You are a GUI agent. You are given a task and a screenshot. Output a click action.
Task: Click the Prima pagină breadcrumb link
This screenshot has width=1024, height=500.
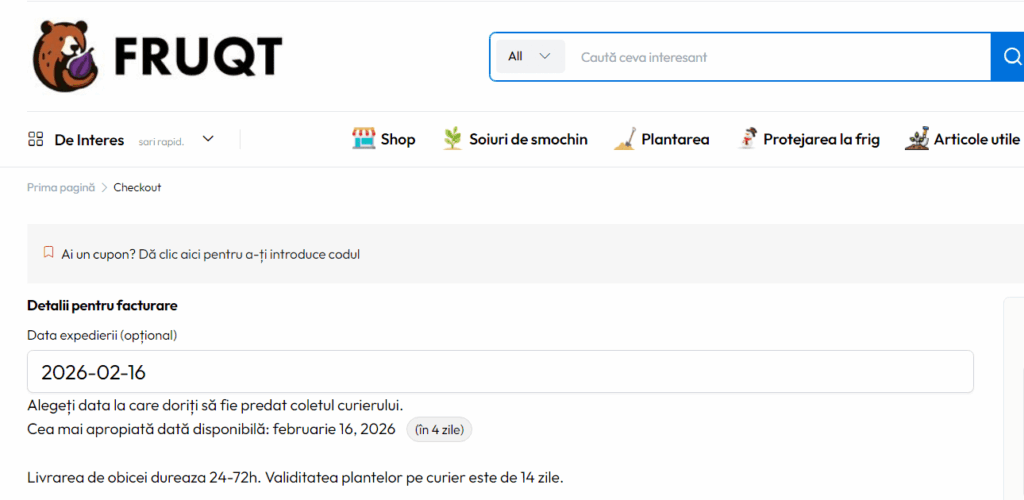tap(61, 187)
